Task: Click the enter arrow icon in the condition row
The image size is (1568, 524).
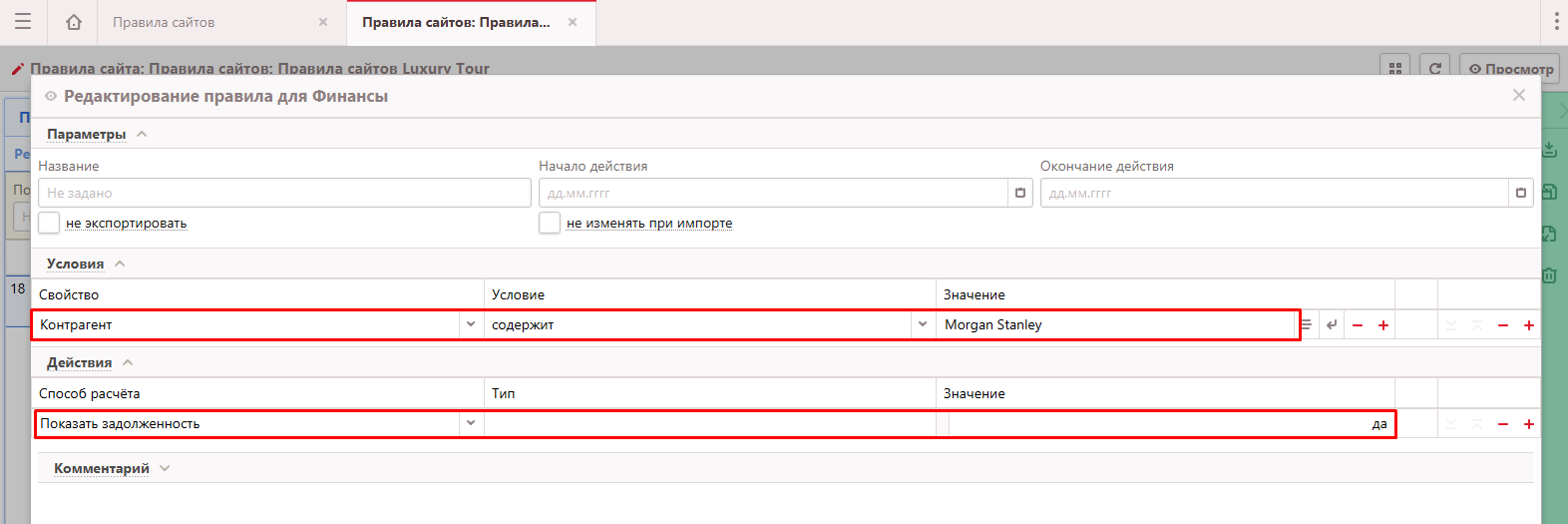Action: tap(1332, 325)
